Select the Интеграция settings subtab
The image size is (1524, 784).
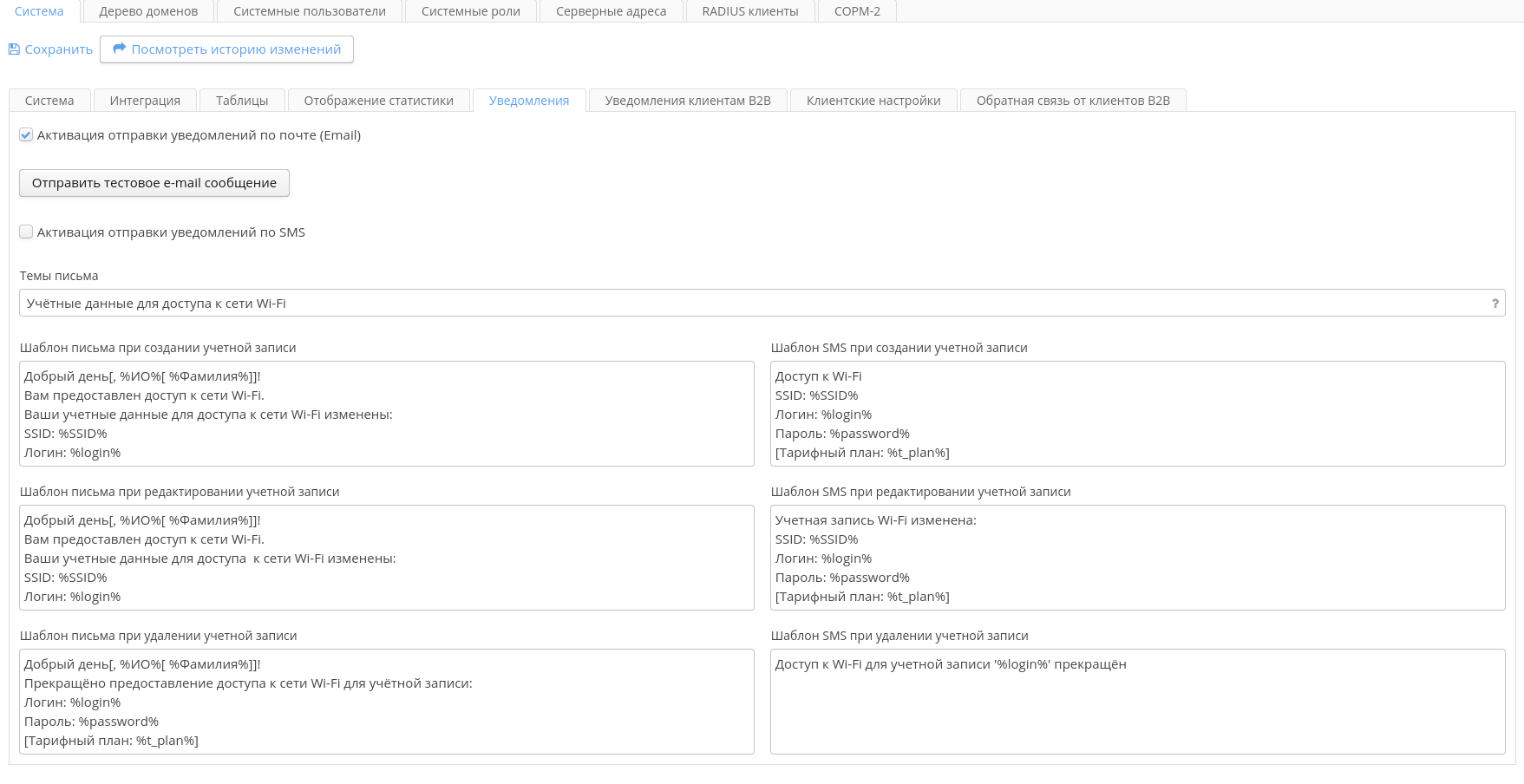pyautogui.click(x=145, y=101)
